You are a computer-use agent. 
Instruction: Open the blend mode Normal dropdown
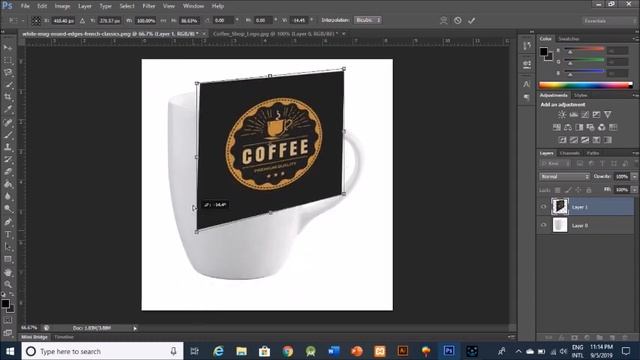[565, 176]
